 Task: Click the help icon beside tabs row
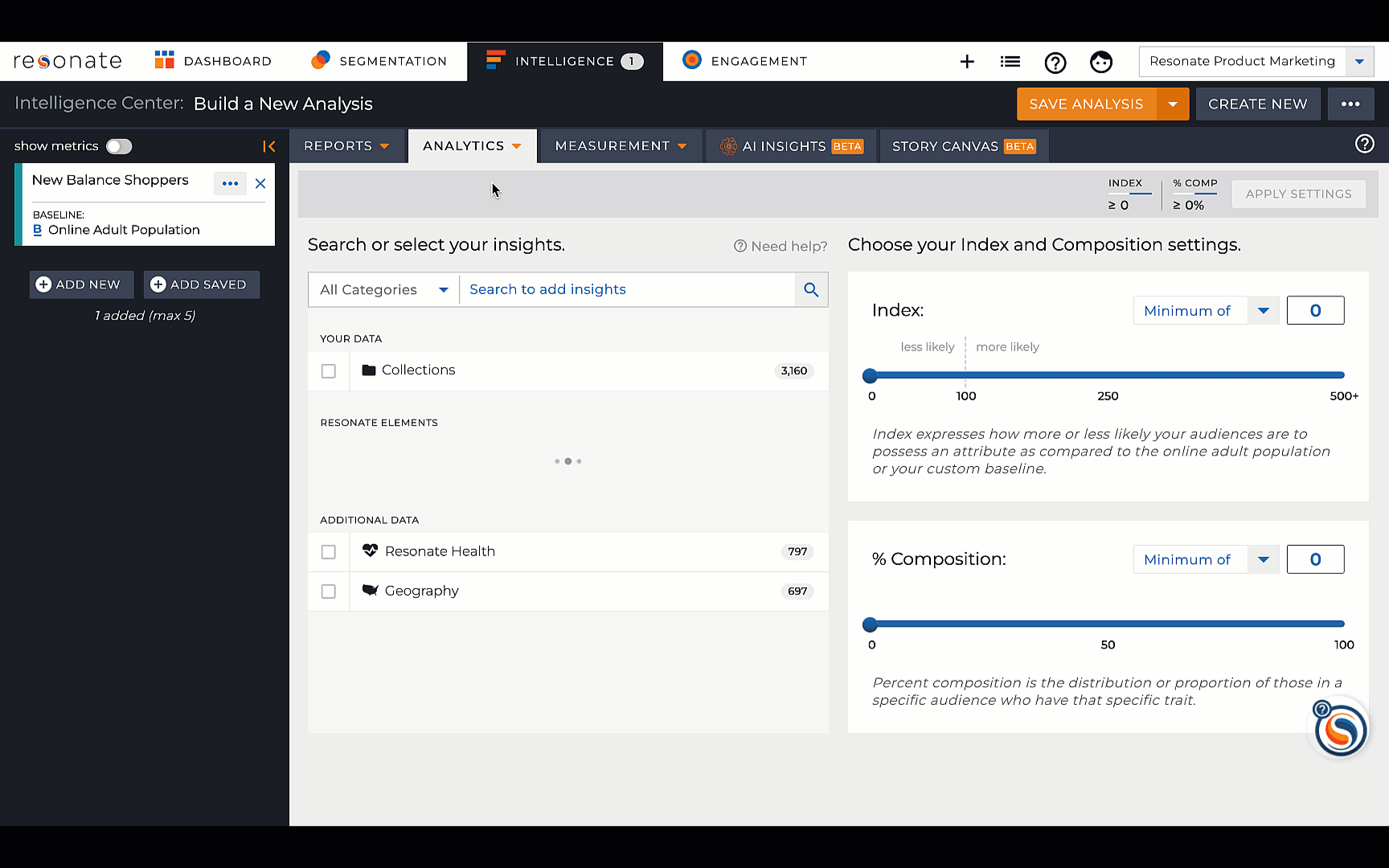coord(1364,144)
